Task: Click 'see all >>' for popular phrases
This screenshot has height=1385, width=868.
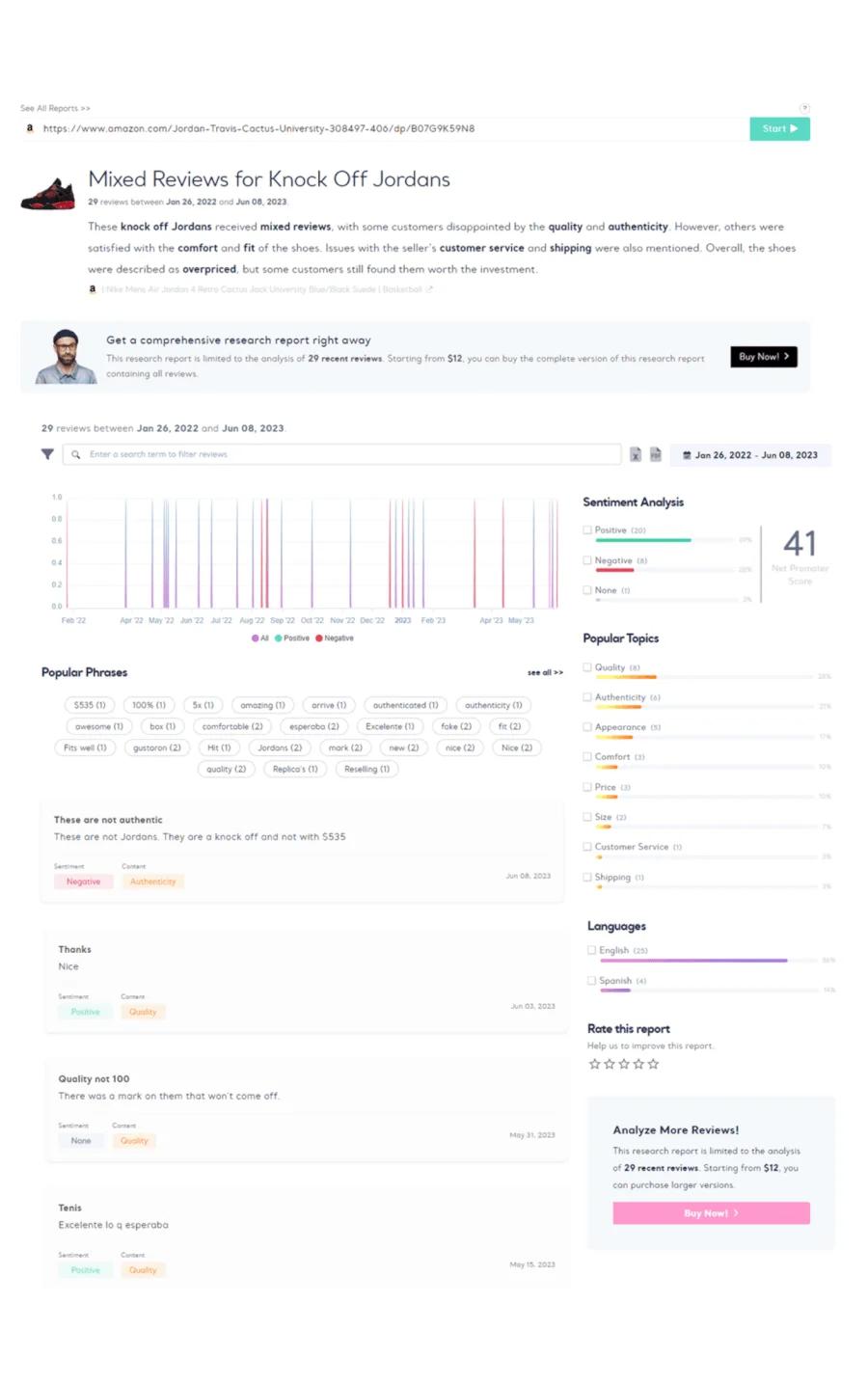Action: (x=545, y=672)
